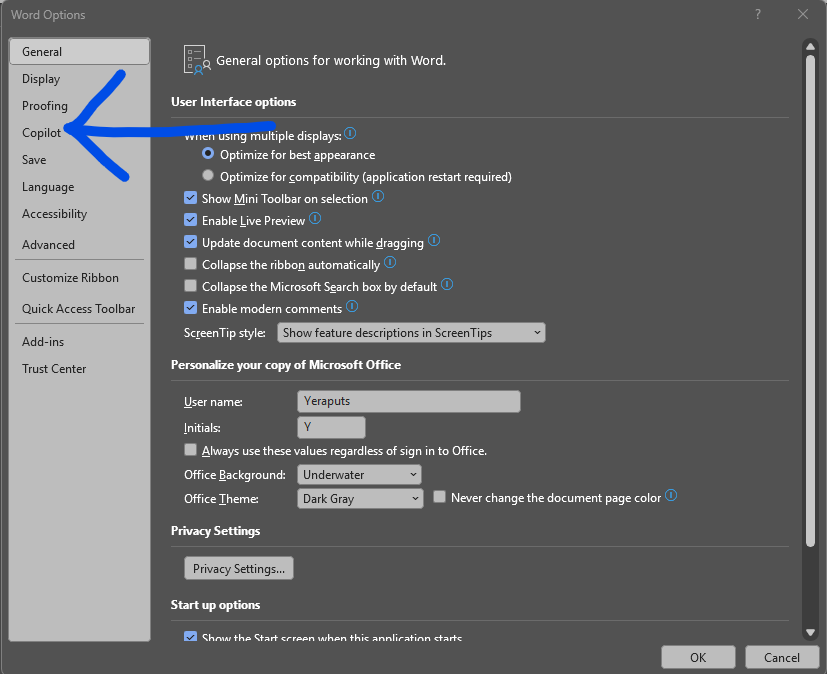
Task: Select Optimize for best appearance radio
Action: 208,153
